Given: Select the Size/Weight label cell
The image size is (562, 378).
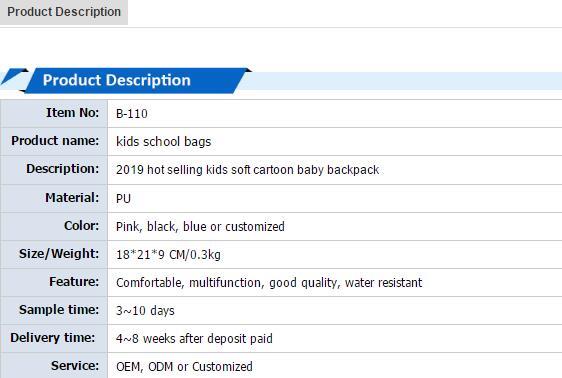Looking at the screenshot, I should (x=54, y=254).
